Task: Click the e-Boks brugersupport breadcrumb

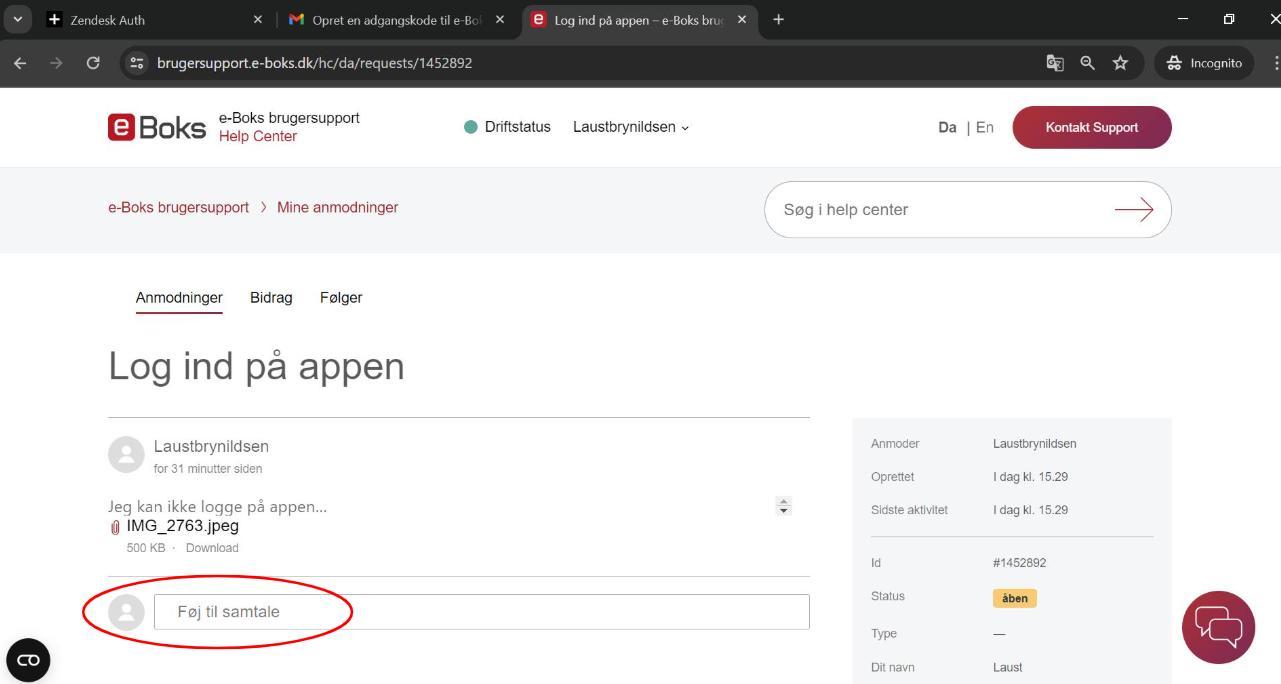Action: pyautogui.click(x=178, y=207)
